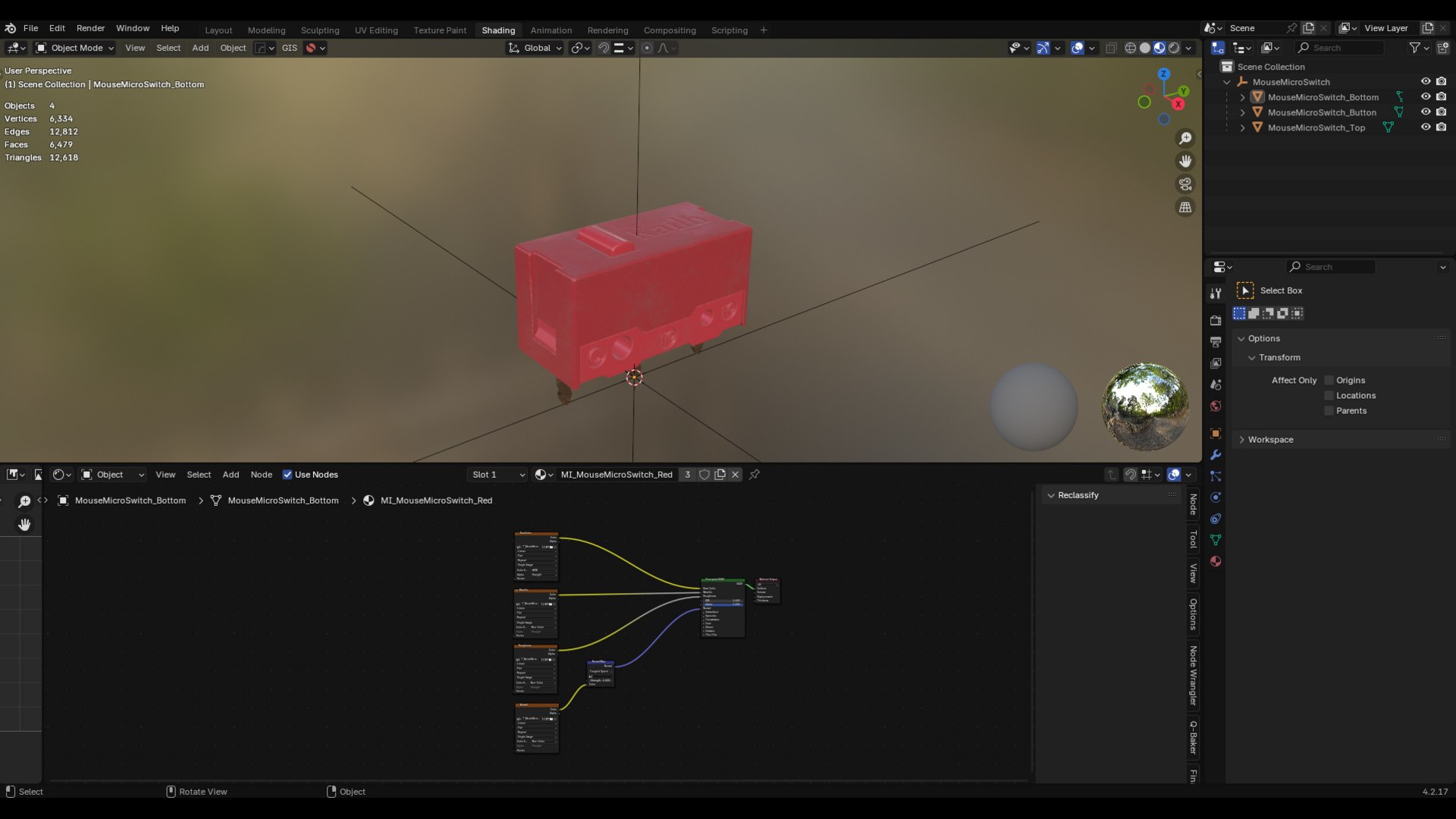1456x819 pixels.
Task: Expand the Workspace panel
Action: coord(1270,440)
